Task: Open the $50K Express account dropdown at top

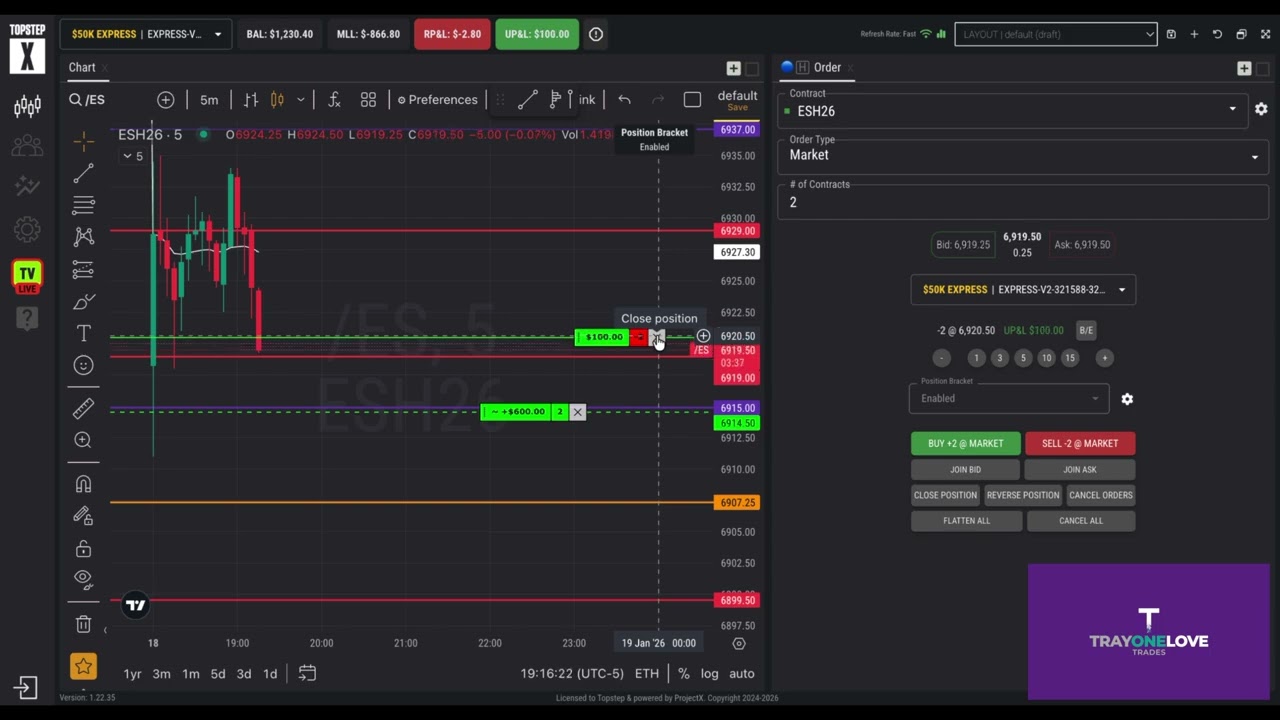Action: tap(146, 34)
